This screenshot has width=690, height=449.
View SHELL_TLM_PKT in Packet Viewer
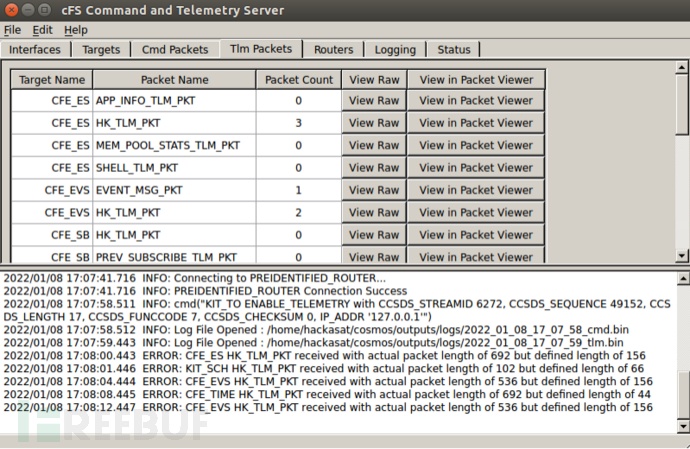pyautogui.click(x=476, y=168)
